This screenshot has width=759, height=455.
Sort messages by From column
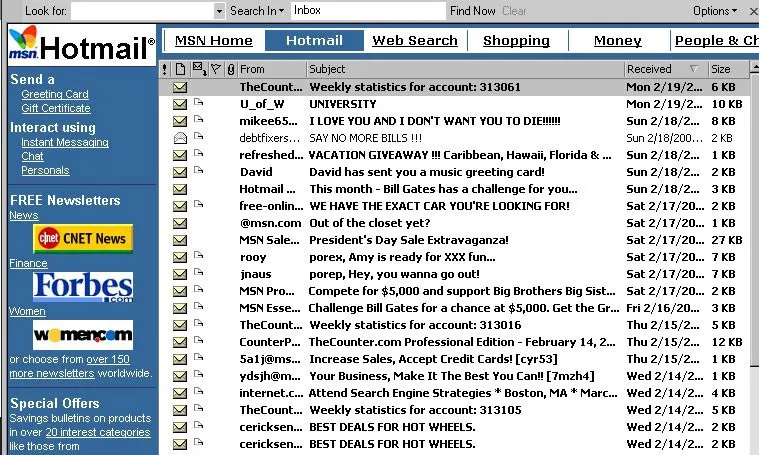point(272,69)
